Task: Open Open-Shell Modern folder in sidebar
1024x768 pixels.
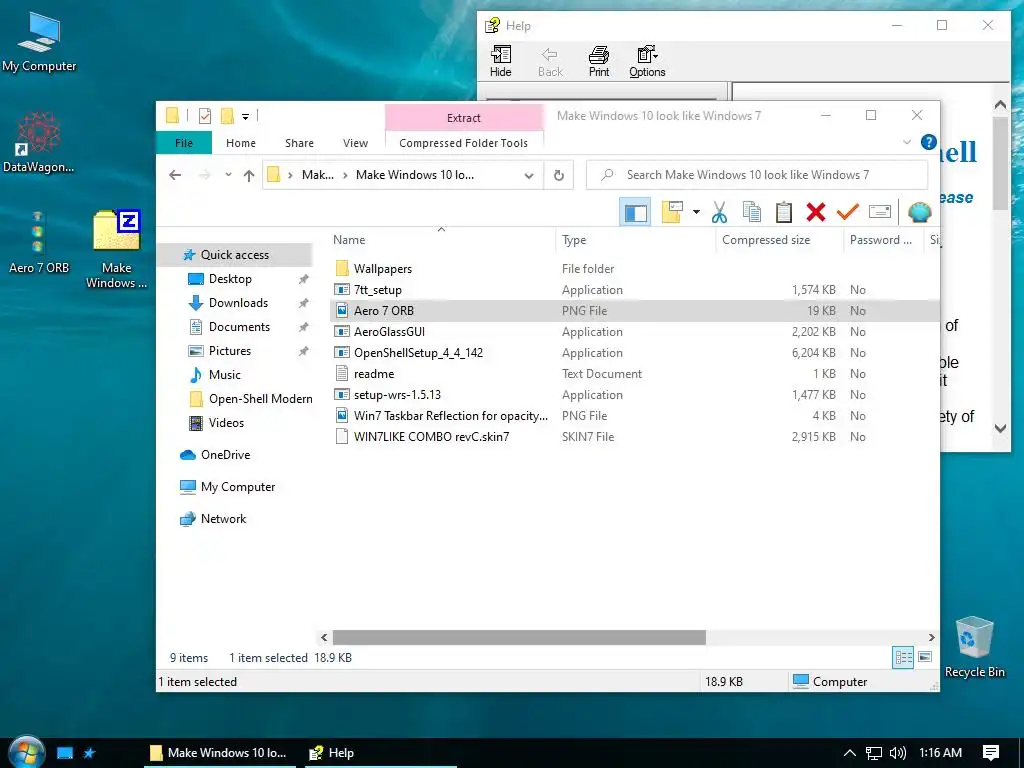Action: pos(261,399)
